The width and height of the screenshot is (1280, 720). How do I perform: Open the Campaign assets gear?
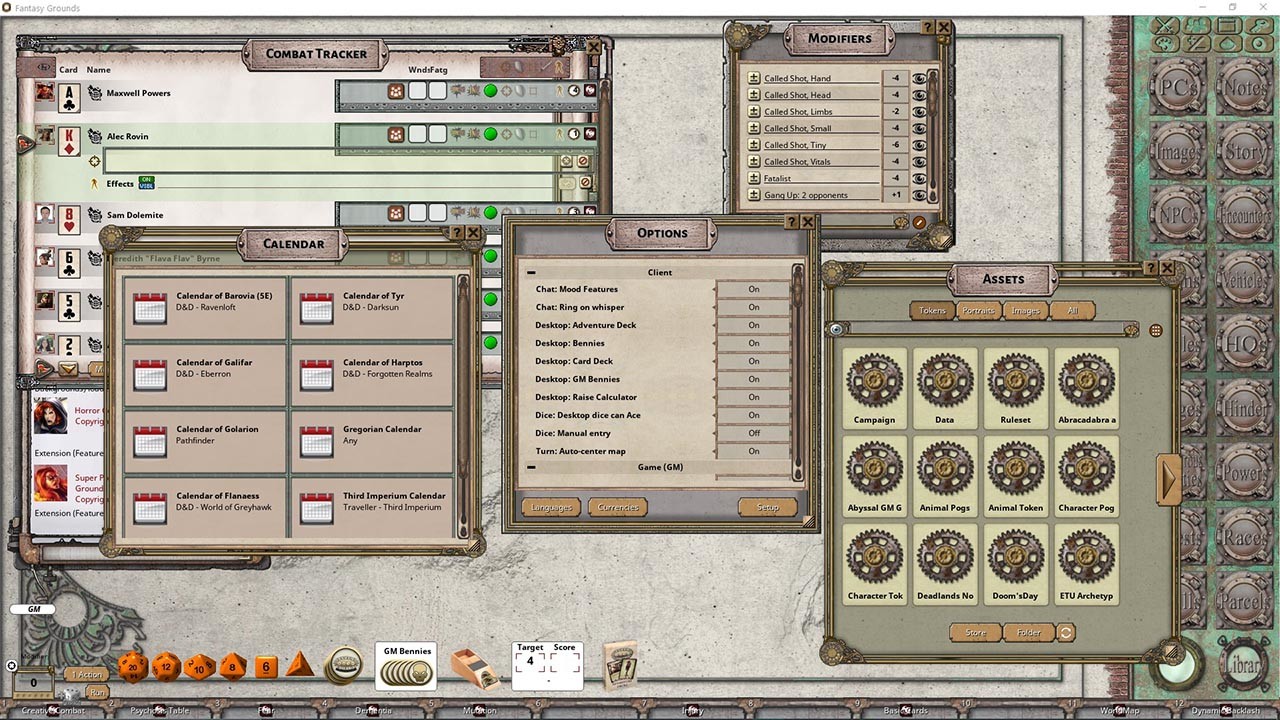(874, 382)
